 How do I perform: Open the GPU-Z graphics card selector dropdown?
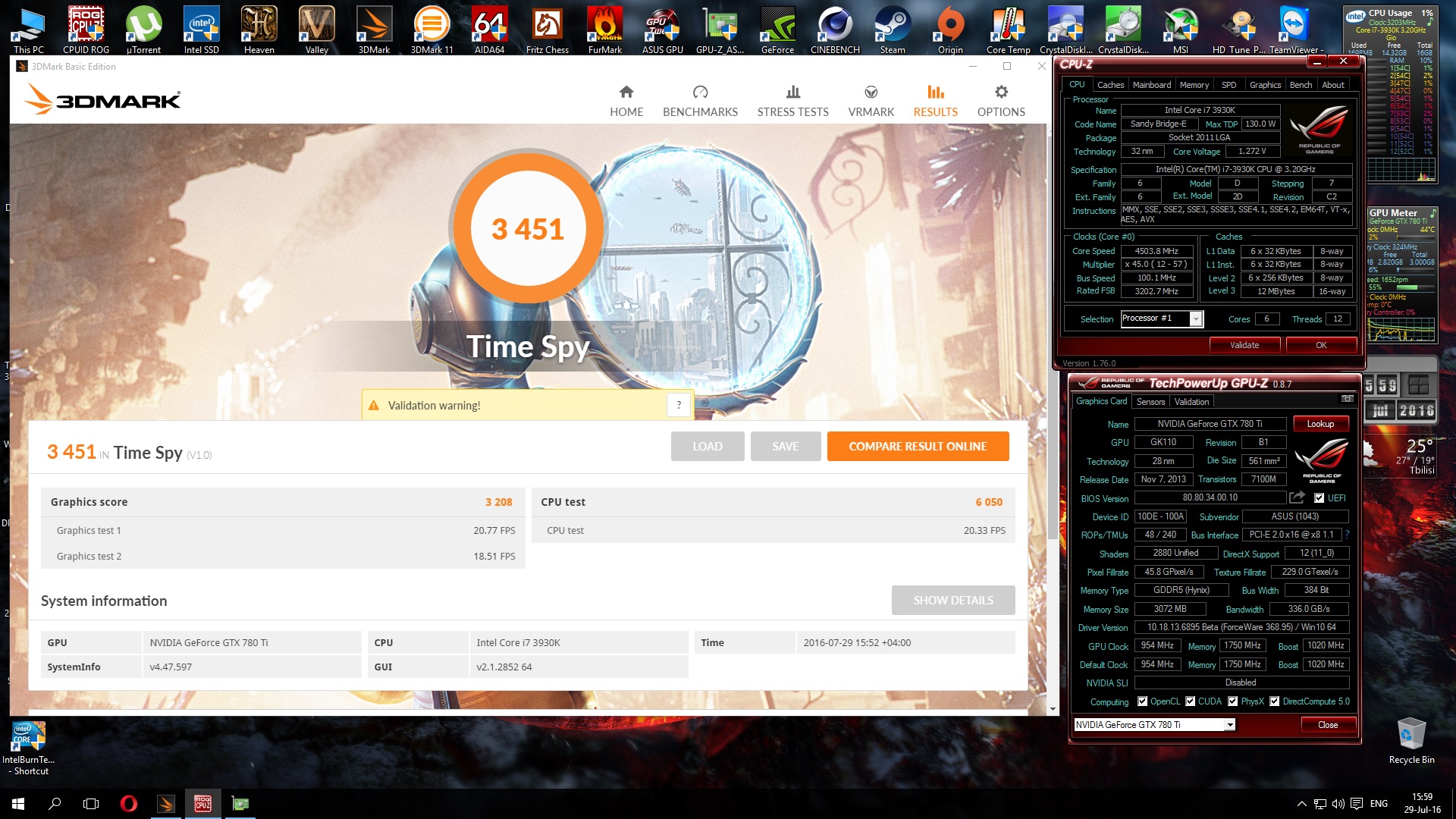1229,725
